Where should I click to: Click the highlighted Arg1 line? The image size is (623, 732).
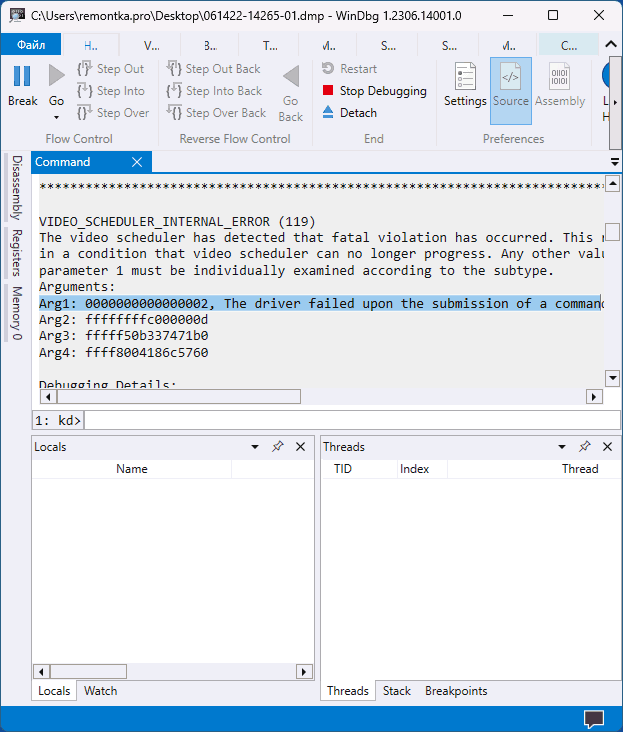pyautogui.click(x=321, y=303)
